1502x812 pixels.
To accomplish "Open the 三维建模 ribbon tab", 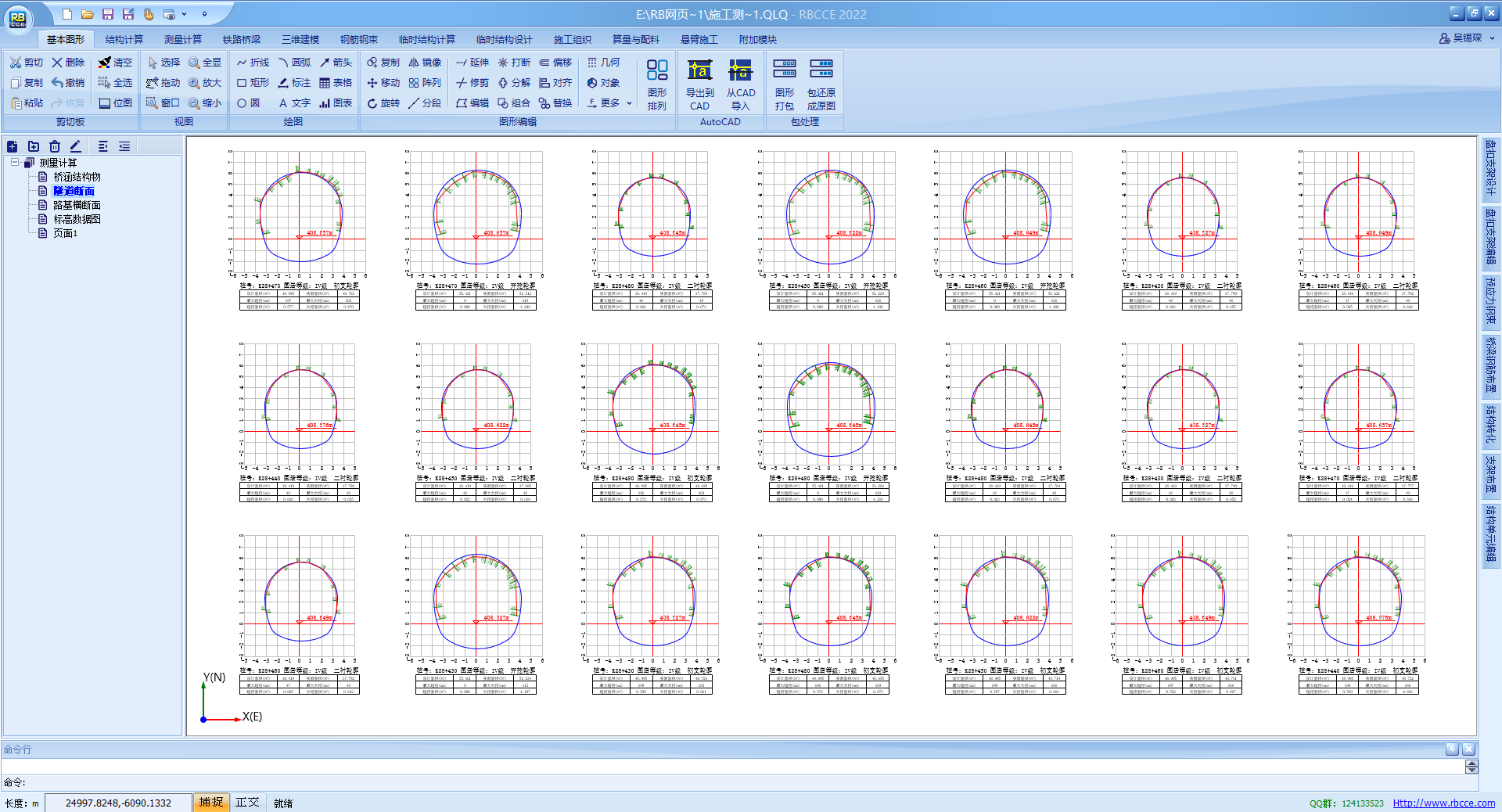I will (300, 39).
